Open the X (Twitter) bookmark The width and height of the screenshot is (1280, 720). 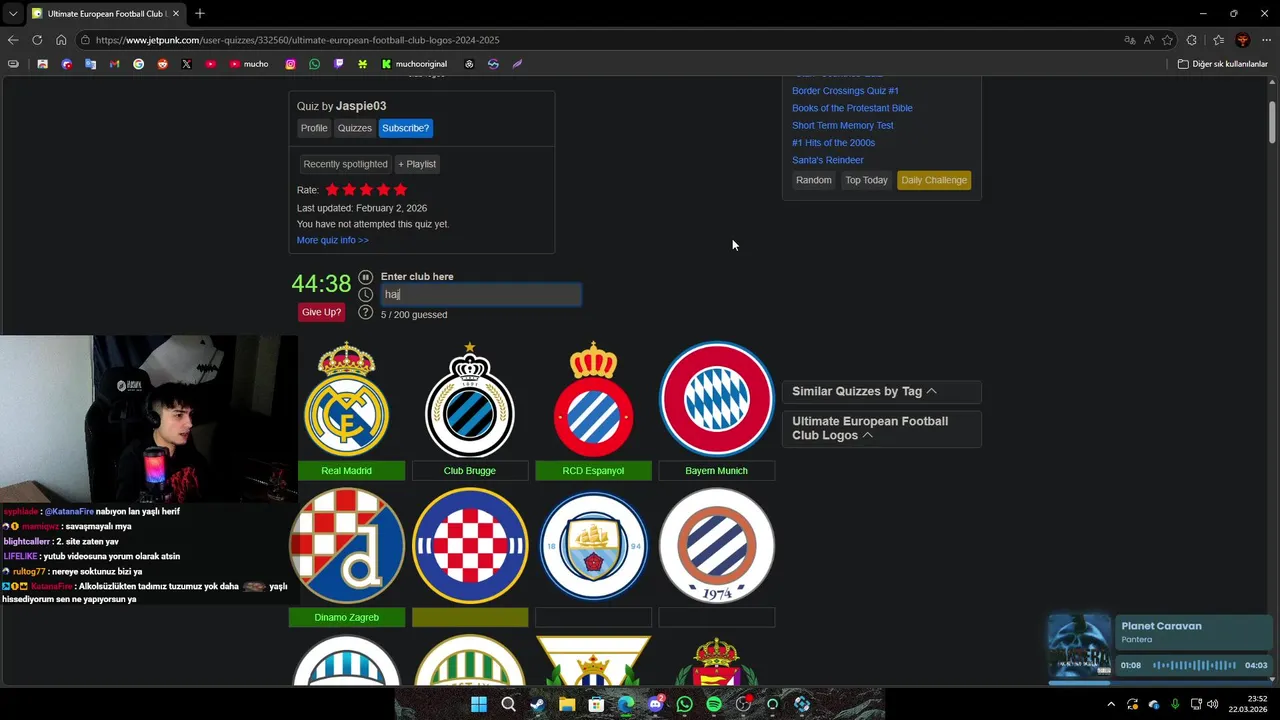(186, 64)
